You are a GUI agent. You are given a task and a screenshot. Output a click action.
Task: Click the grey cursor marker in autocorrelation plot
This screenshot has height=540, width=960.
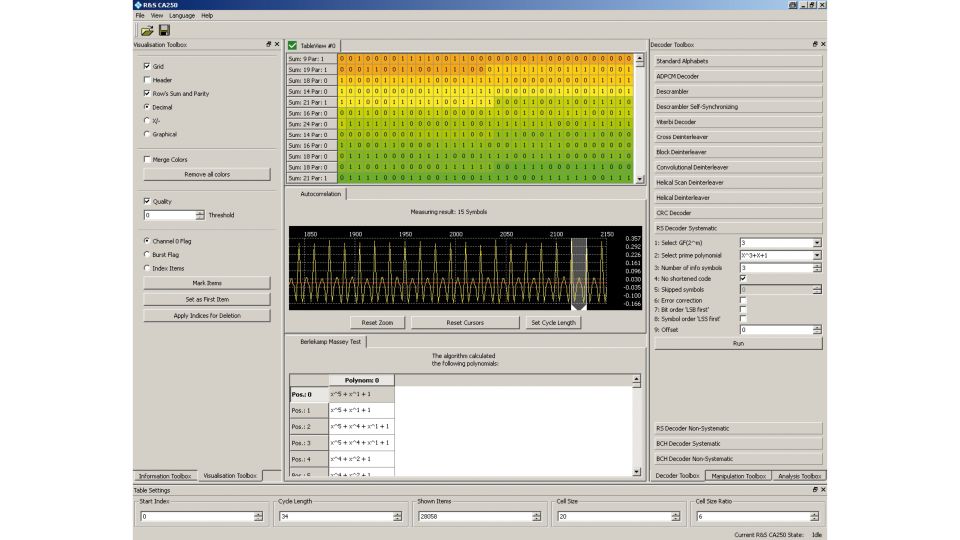pyautogui.click(x=579, y=272)
